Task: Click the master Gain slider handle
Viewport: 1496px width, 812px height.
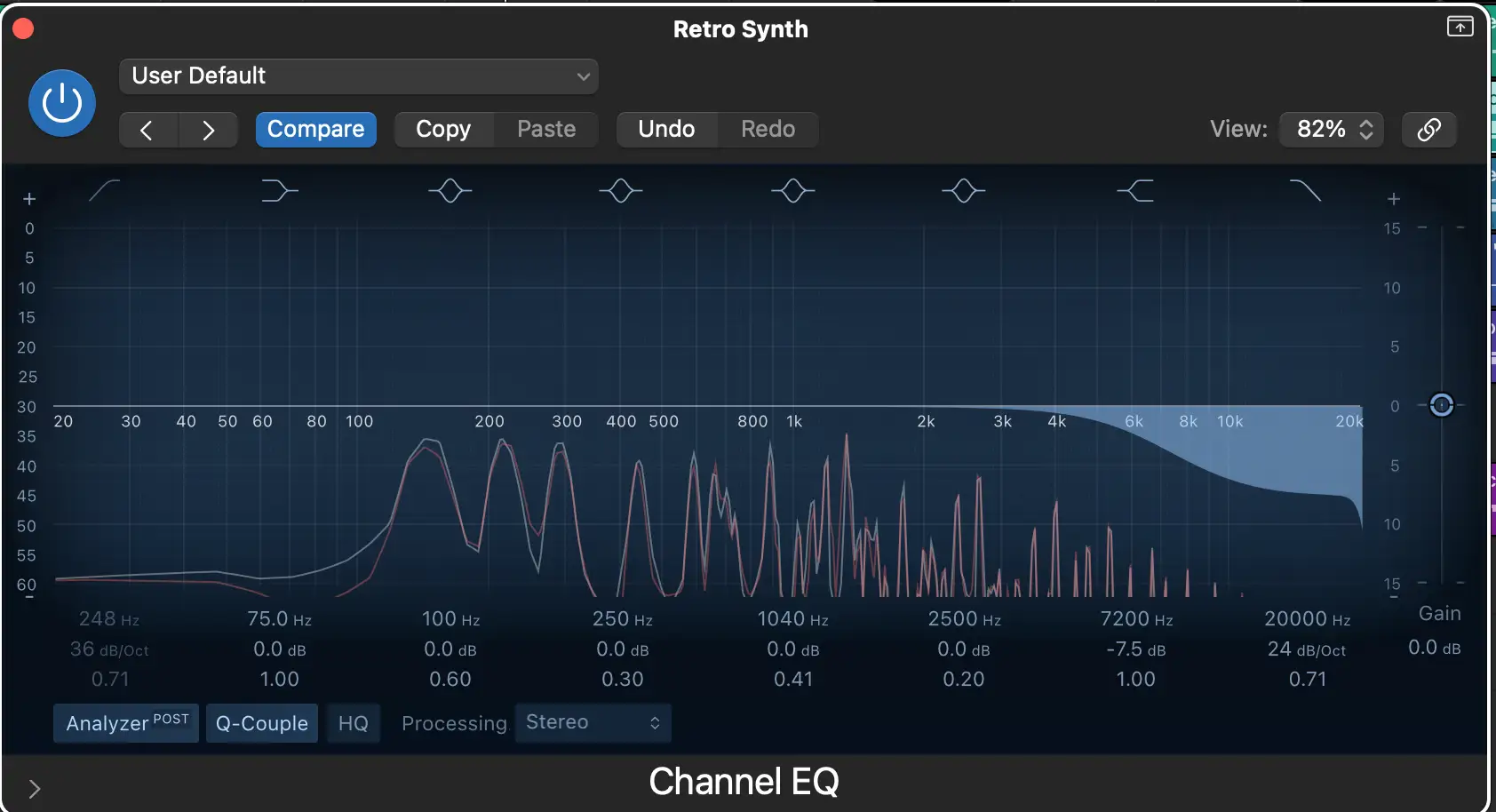Action: coord(1441,405)
